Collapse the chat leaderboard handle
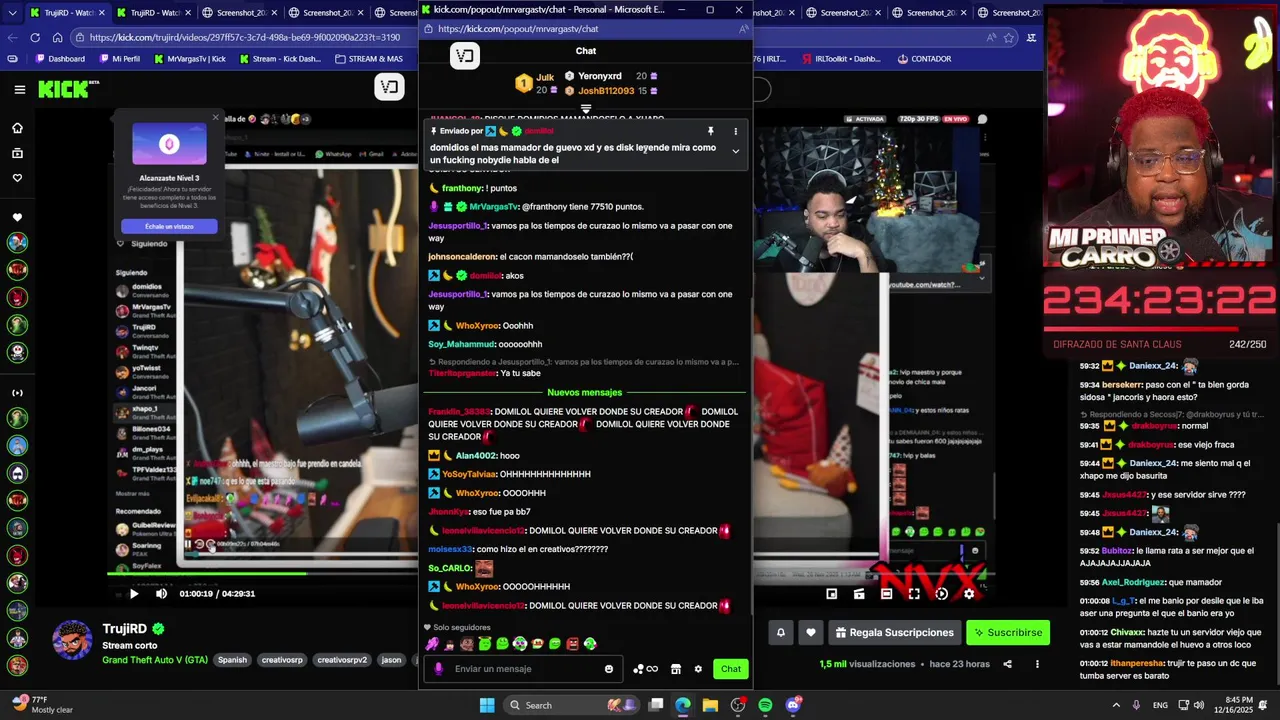 pos(586,108)
